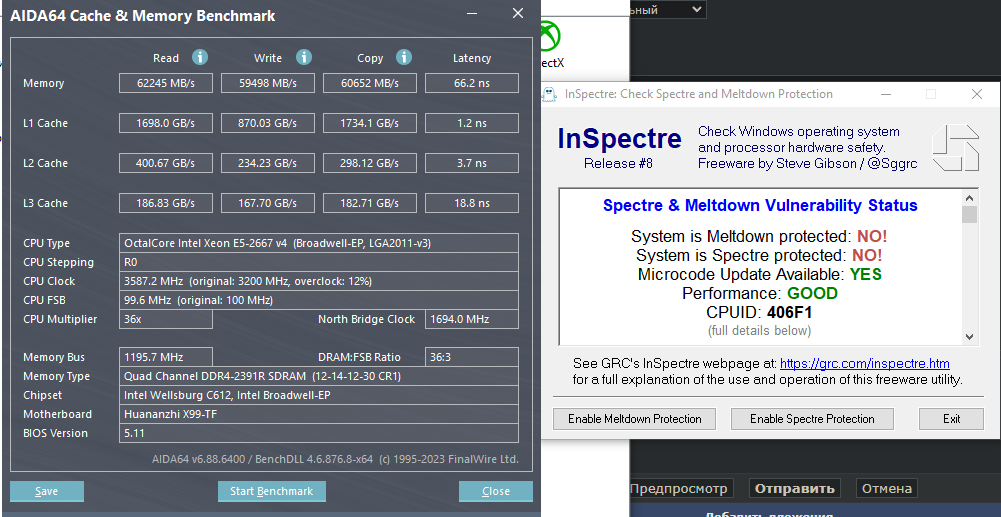Select L2 Cache Read 400.67 GB/s
The height and width of the screenshot is (517, 1001).
point(166,163)
